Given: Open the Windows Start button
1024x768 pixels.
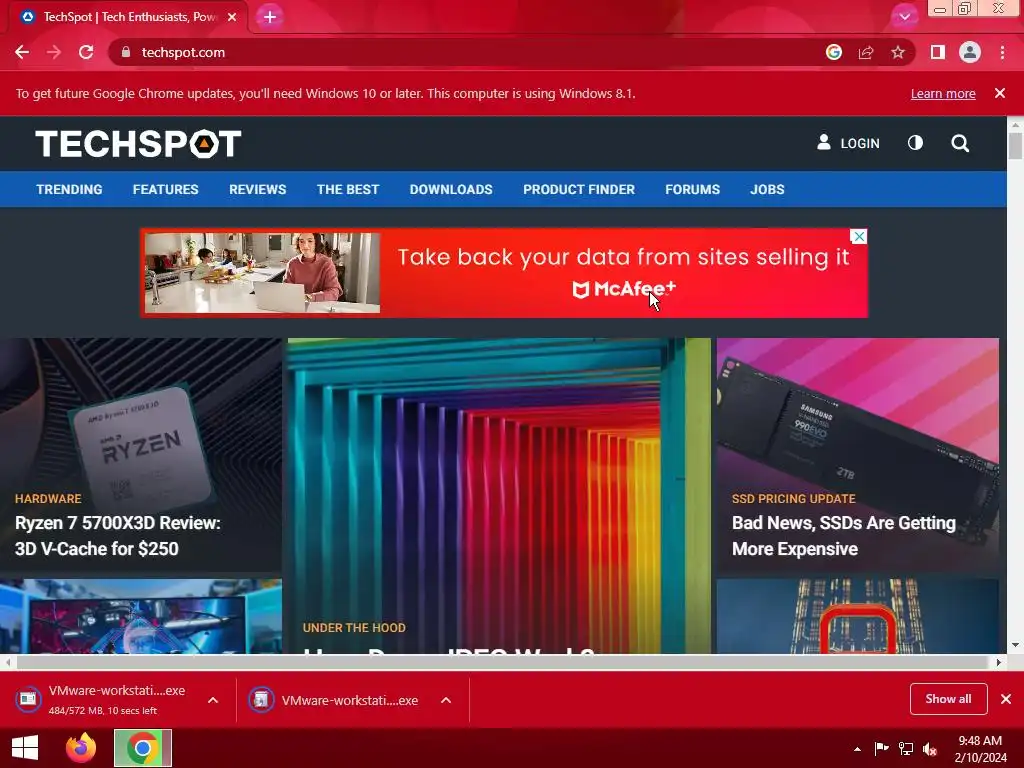Looking at the screenshot, I should click(x=25, y=748).
